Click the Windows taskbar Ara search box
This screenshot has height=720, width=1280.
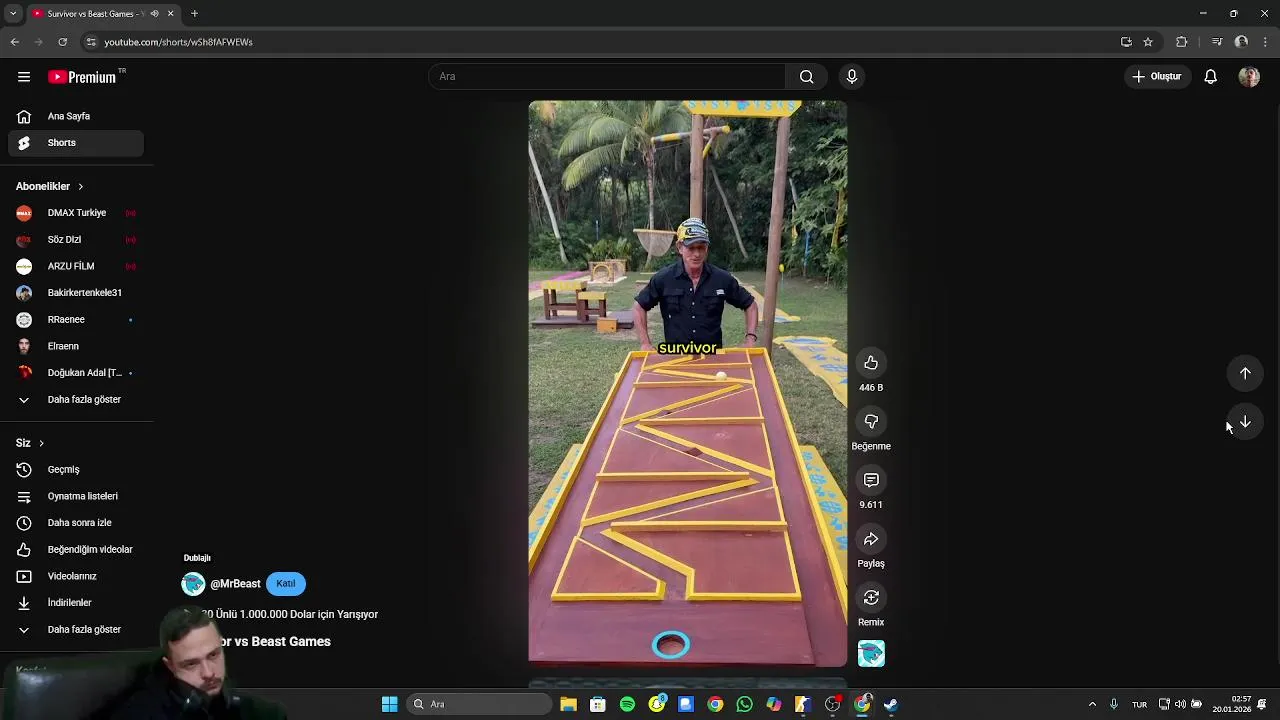(479, 704)
